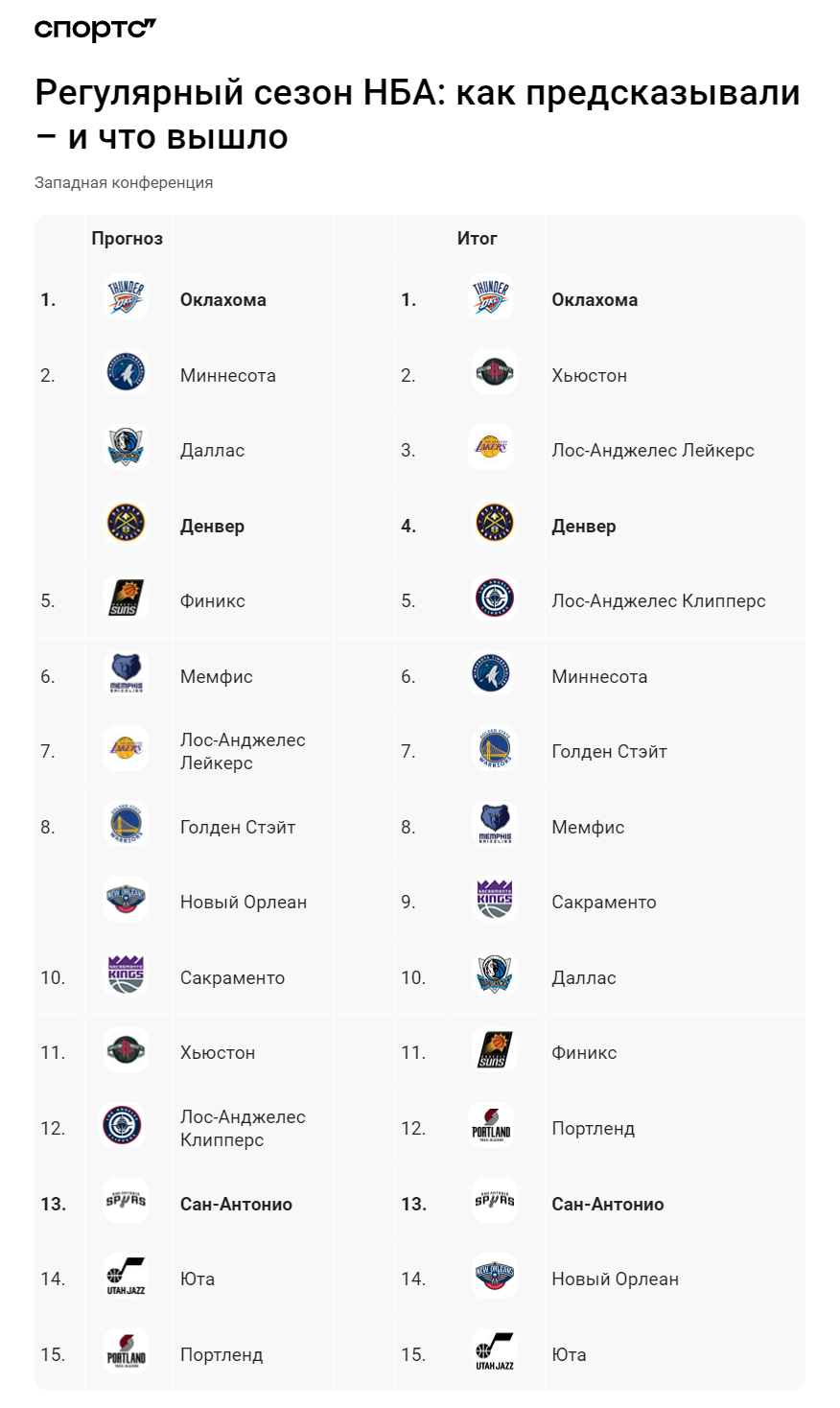Viewport: 840px width, 1408px height.
Task: Select the Итог column header
Action: (x=478, y=238)
